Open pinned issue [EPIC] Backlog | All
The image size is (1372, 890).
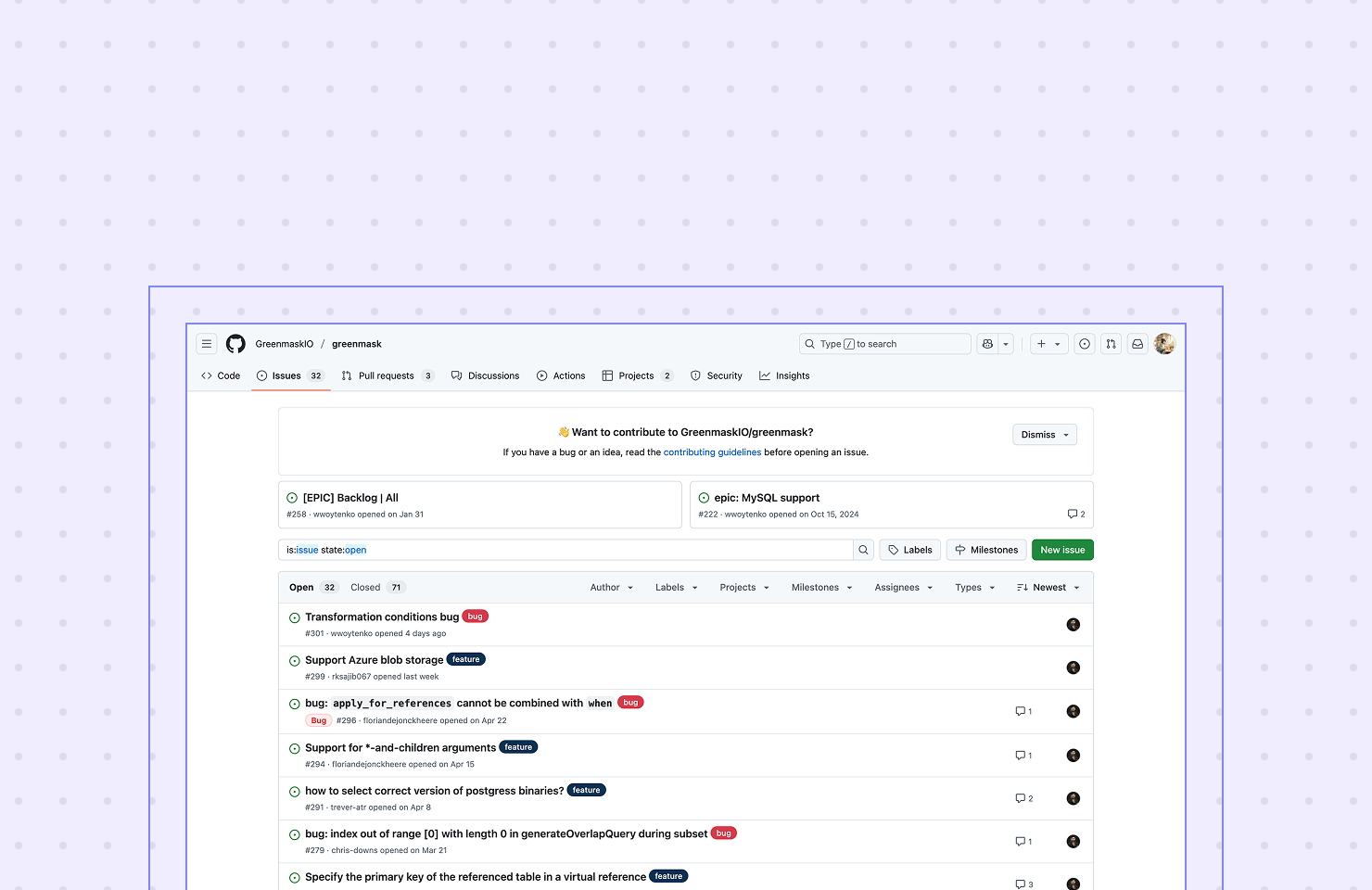350,498
